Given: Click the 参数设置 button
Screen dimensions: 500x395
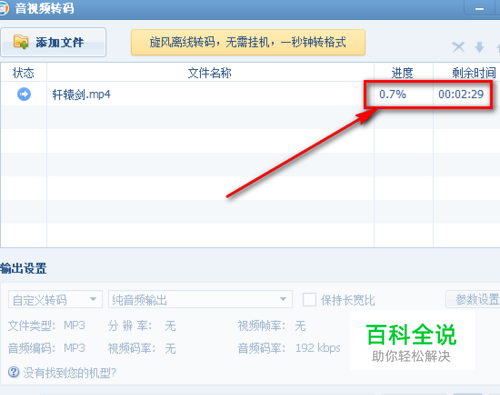Looking at the screenshot, I should (x=473, y=299).
